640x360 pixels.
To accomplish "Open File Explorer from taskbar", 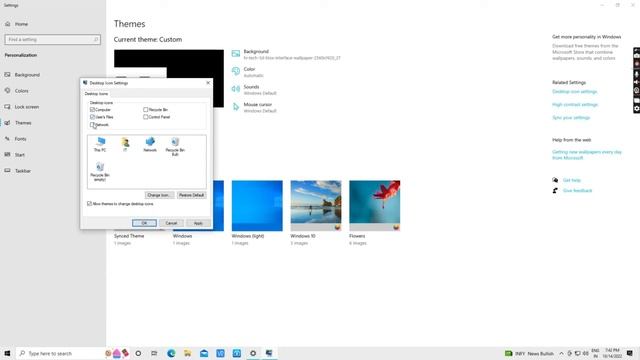I will click(187, 353).
